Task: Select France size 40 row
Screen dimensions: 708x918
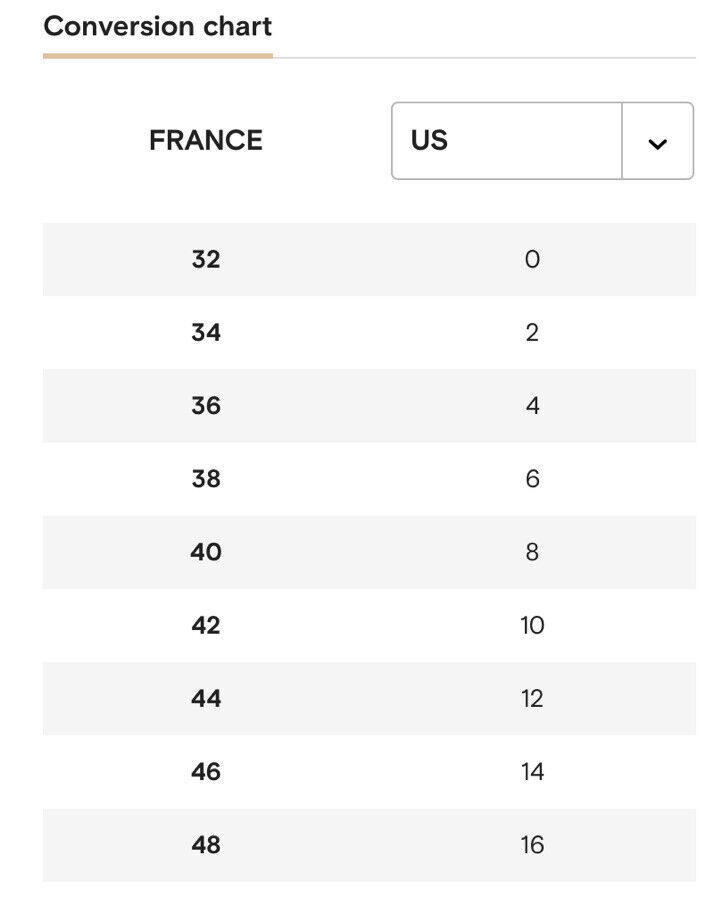Action: [369, 552]
